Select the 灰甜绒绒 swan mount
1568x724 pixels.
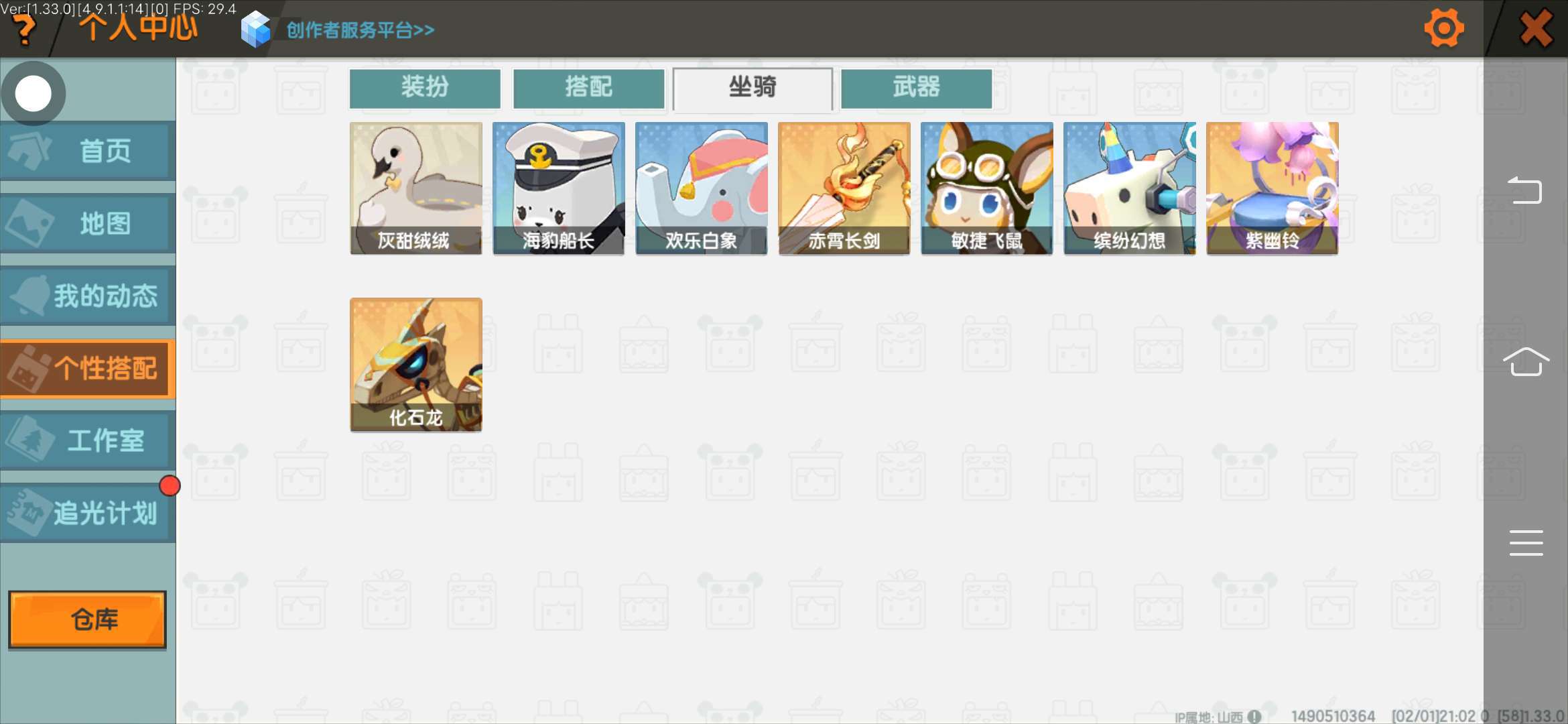click(x=416, y=188)
